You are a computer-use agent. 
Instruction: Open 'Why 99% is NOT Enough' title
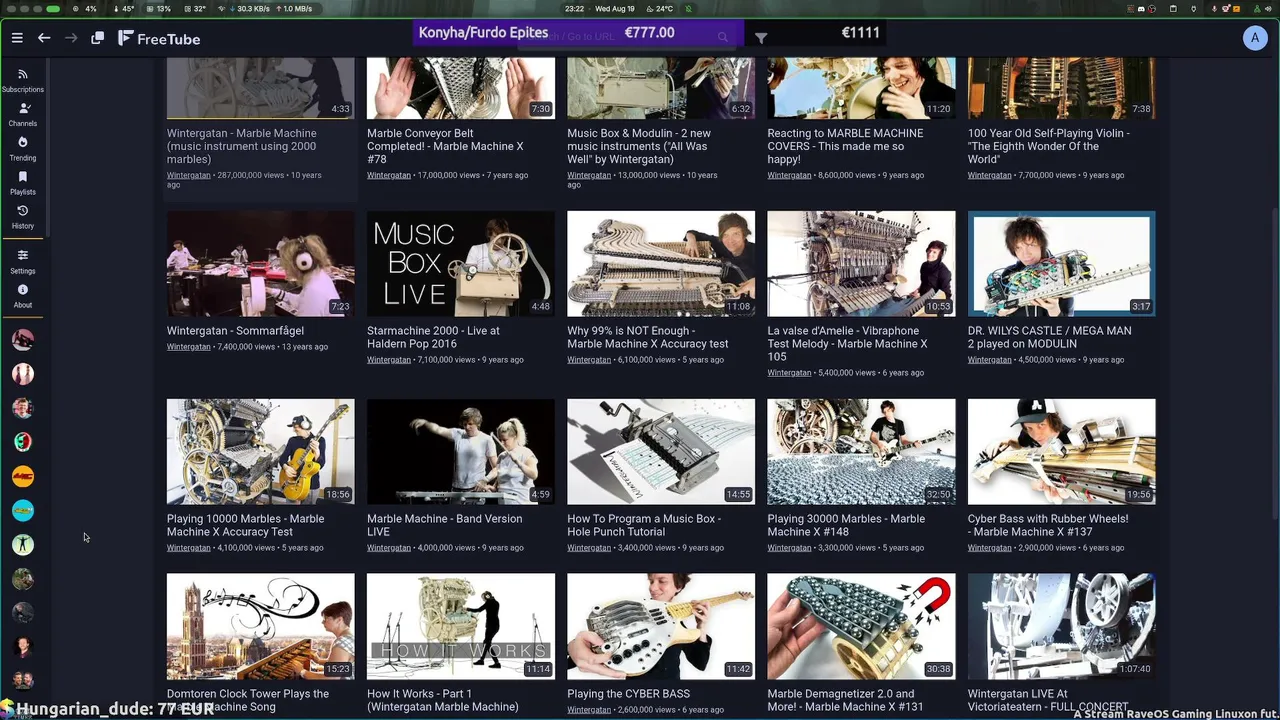(648, 337)
